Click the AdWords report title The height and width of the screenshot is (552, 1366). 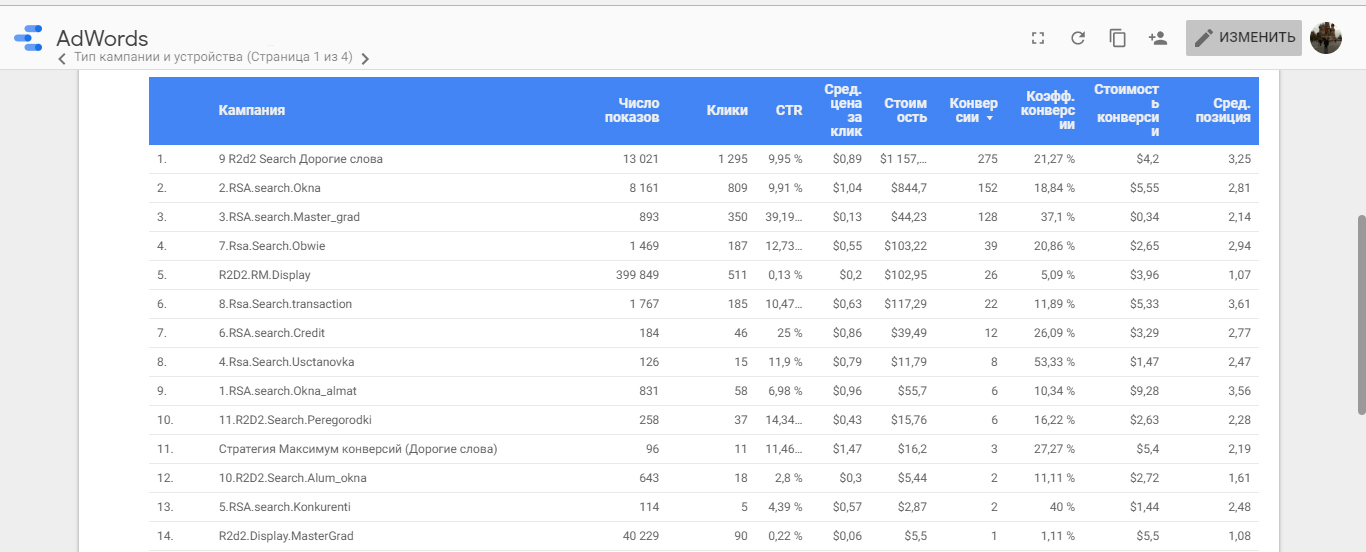pyautogui.click(x=102, y=38)
